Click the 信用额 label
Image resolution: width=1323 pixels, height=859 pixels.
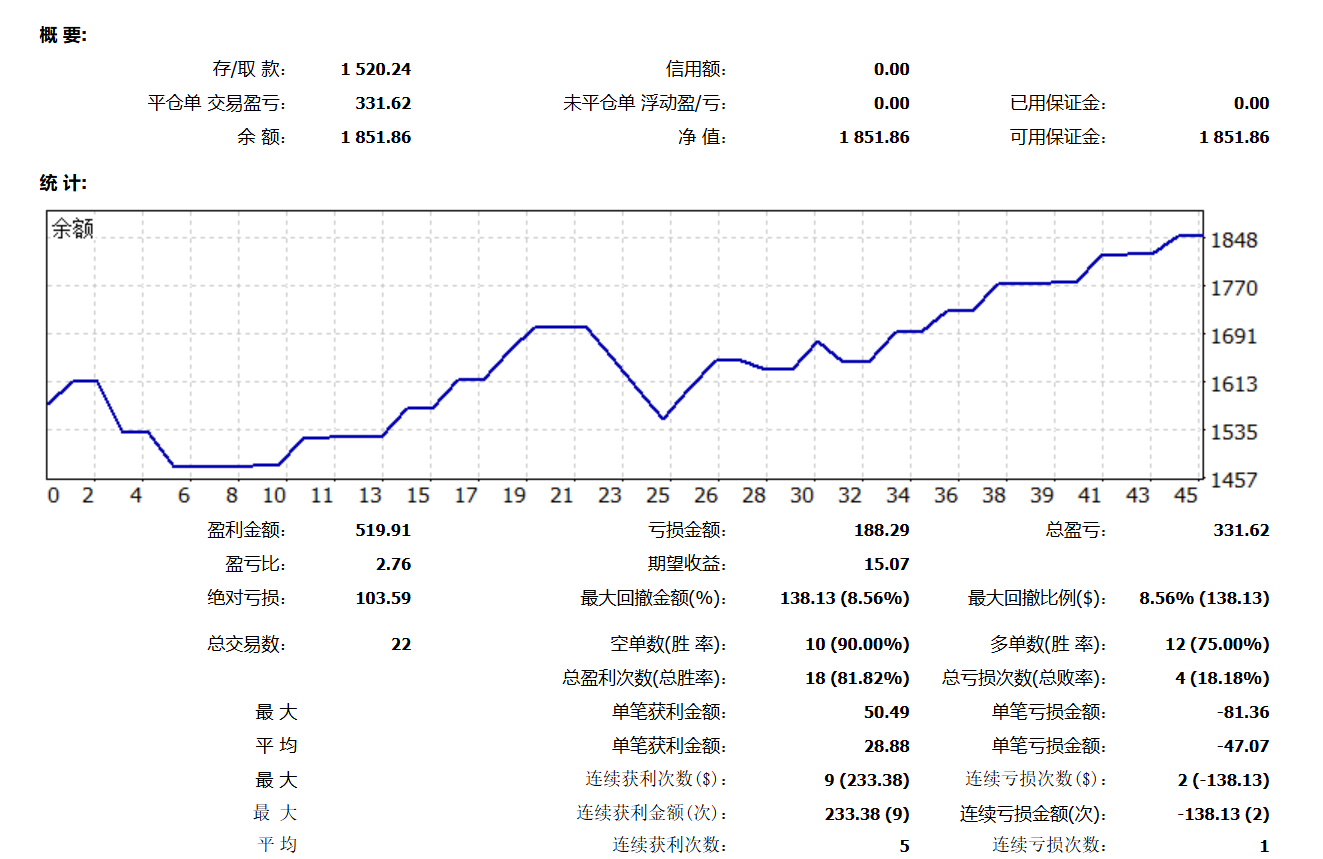[696, 69]
